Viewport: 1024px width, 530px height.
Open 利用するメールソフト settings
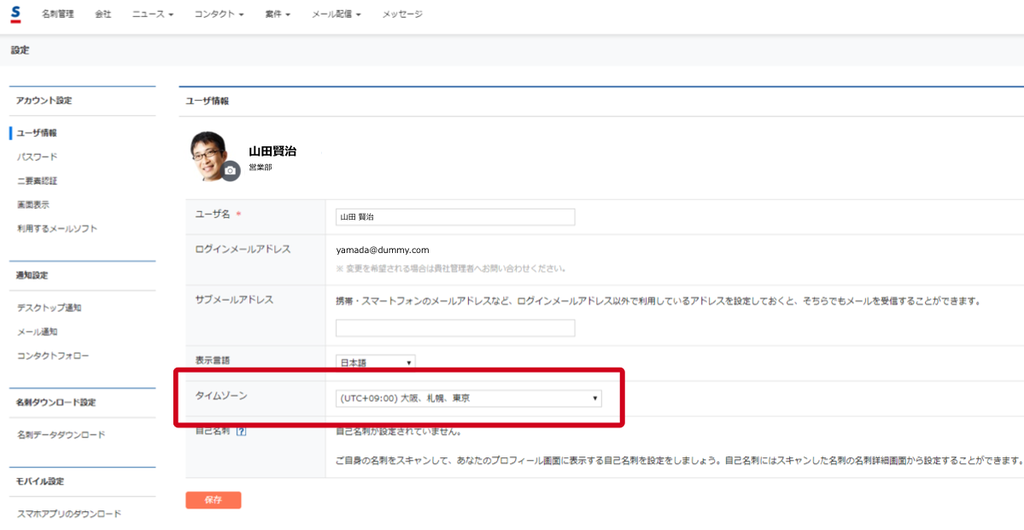(57, 229)
